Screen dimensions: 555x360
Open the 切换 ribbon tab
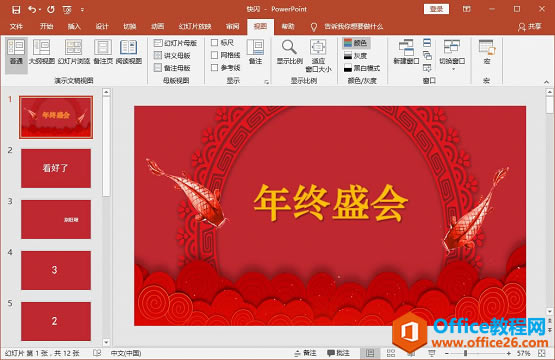(x=130, y=27)
